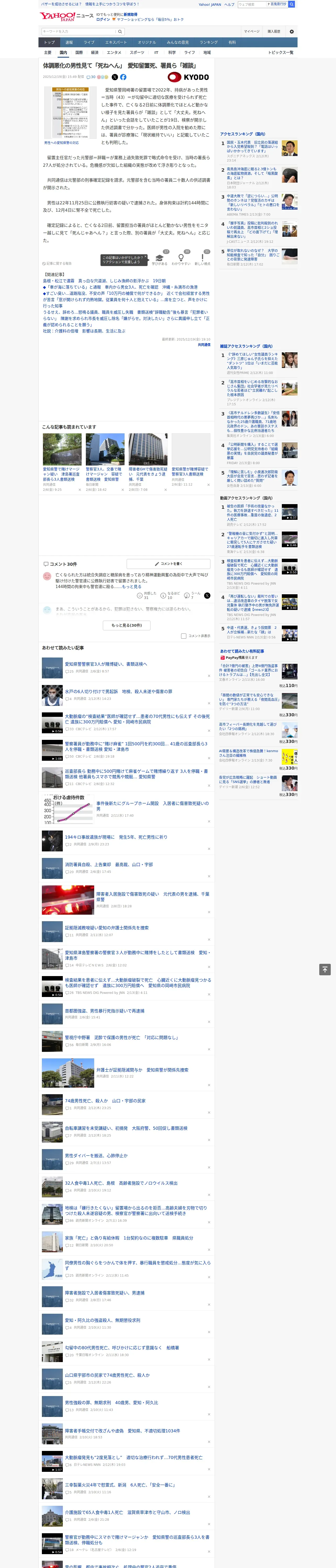Screen dimensions: 336x1568
Task: Click the なるほど reaction icon
Action: click(x=164, y=596)
